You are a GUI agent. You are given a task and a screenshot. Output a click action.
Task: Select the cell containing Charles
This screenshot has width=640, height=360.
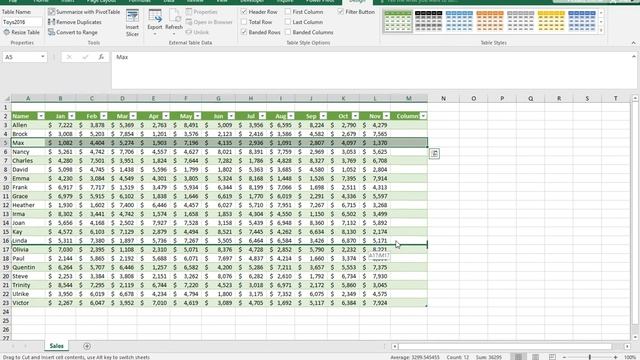(x=28, y=161)
